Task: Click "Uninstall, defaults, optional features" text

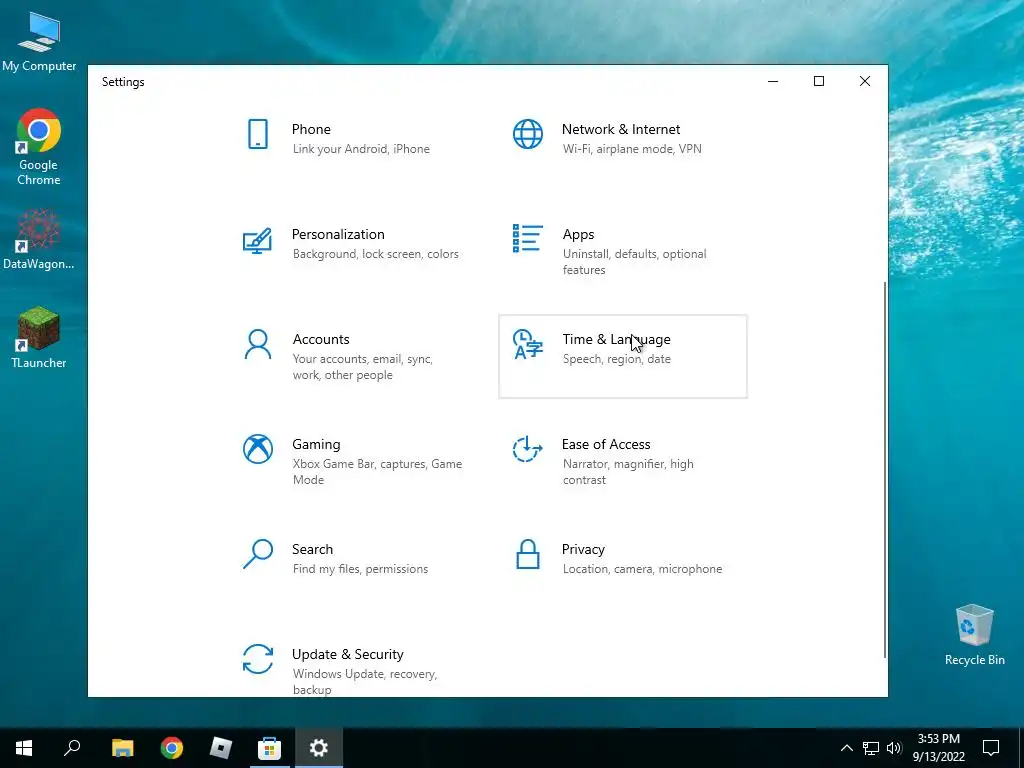Action: click(634, 262)
